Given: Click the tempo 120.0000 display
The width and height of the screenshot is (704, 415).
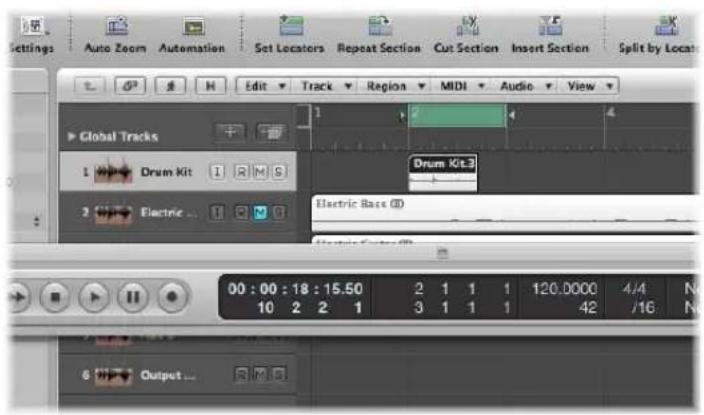Looking at the screenshot, I should (x=564, y=289).
